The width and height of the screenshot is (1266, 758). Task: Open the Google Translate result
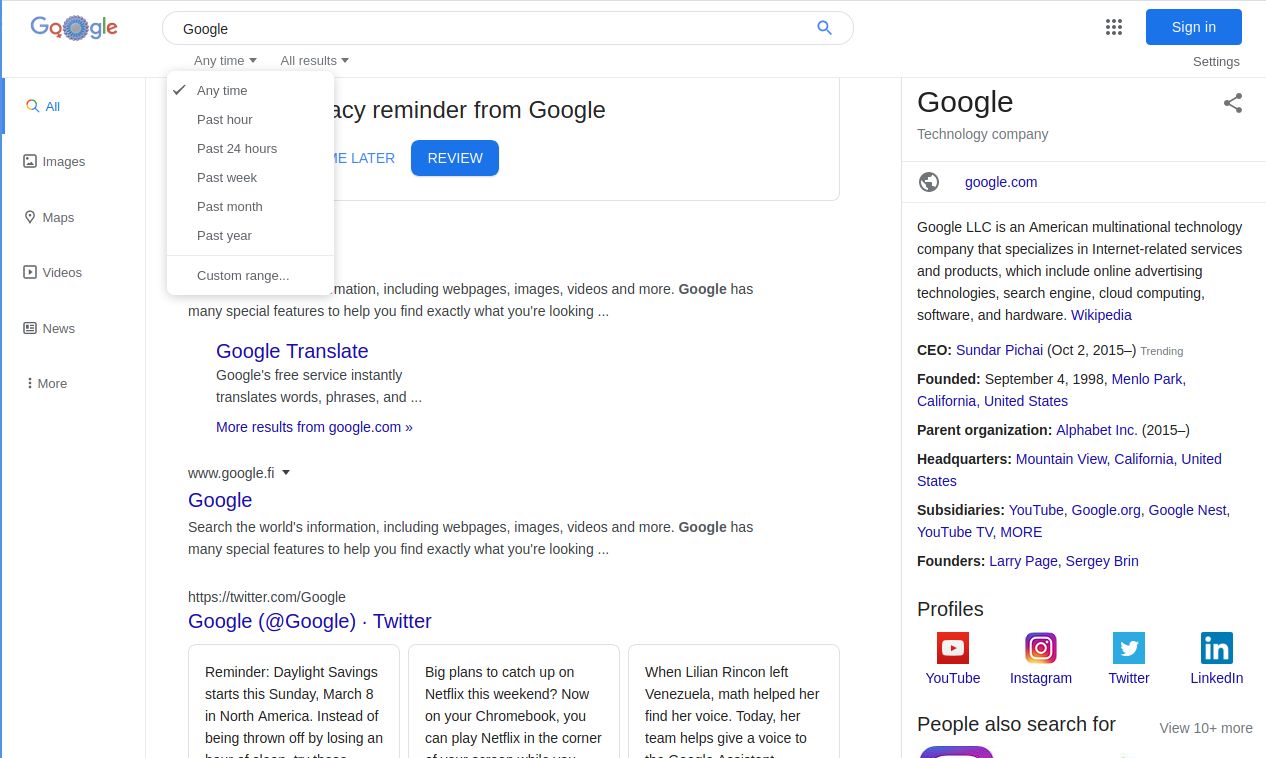point(292,351)
